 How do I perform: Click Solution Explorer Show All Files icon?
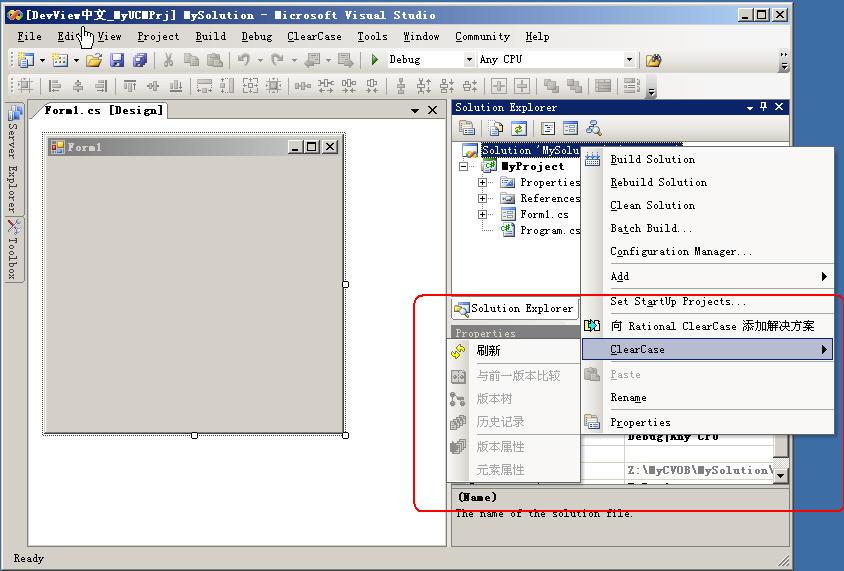coord(496,128)
